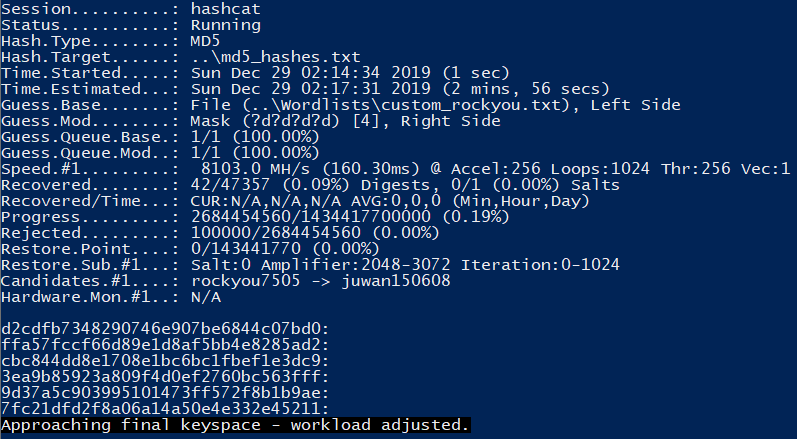Click the "Approaching final keyspace" message
Image resolution: width=797 pixels, height=439 pixels.
[x=234, y=425]
